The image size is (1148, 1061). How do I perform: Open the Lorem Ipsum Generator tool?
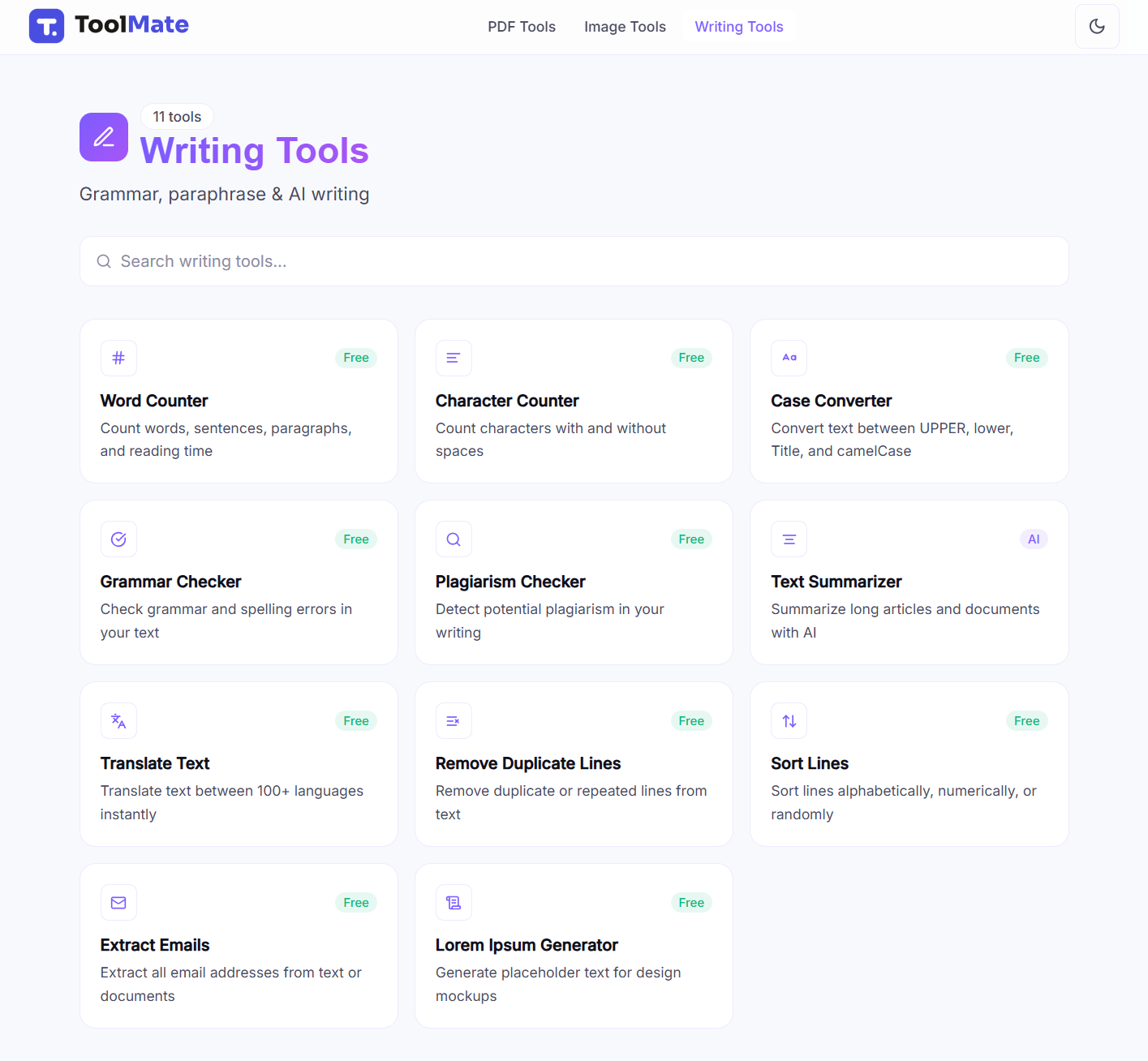(574, 946)
